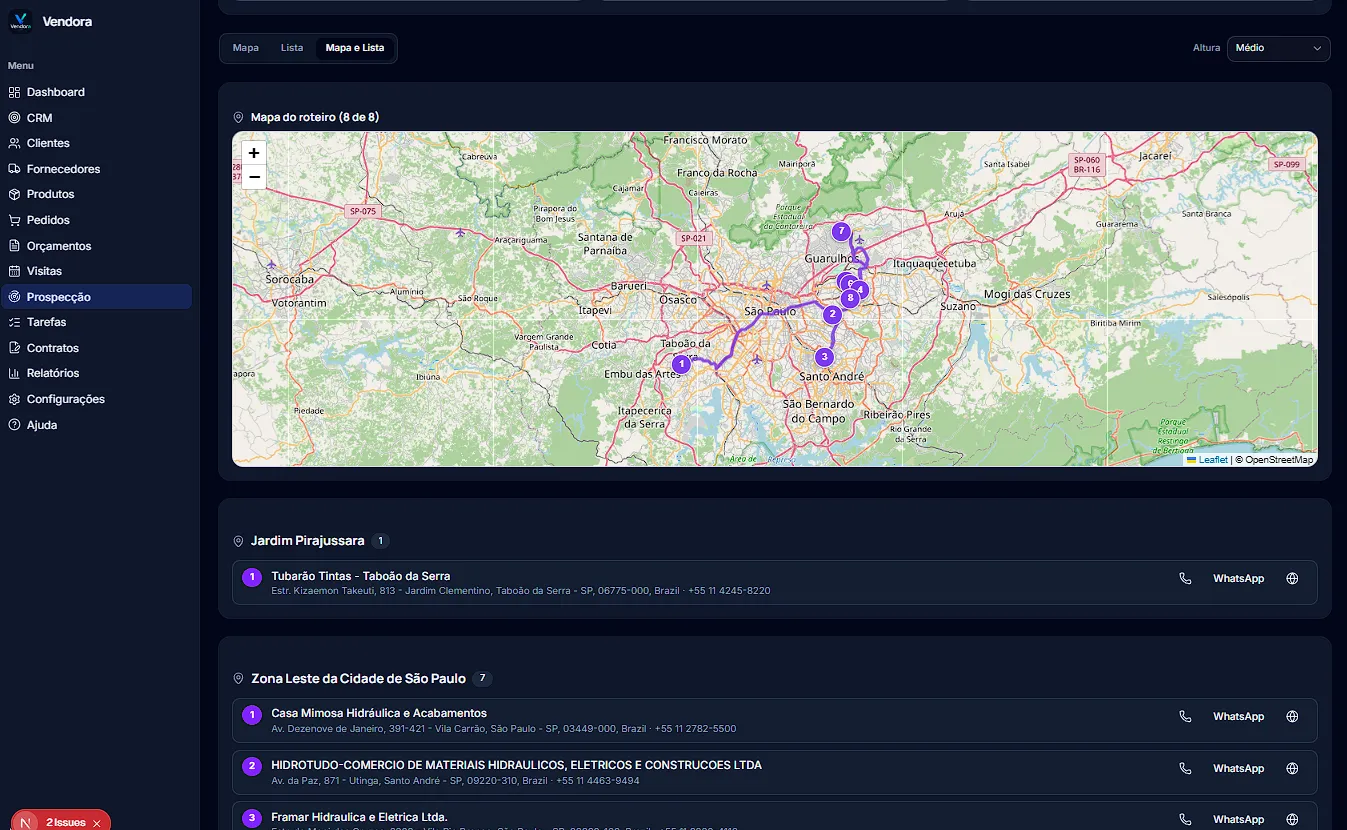Call Casa Mimosa Hidráulica via phone icon

pos(1185,716)
